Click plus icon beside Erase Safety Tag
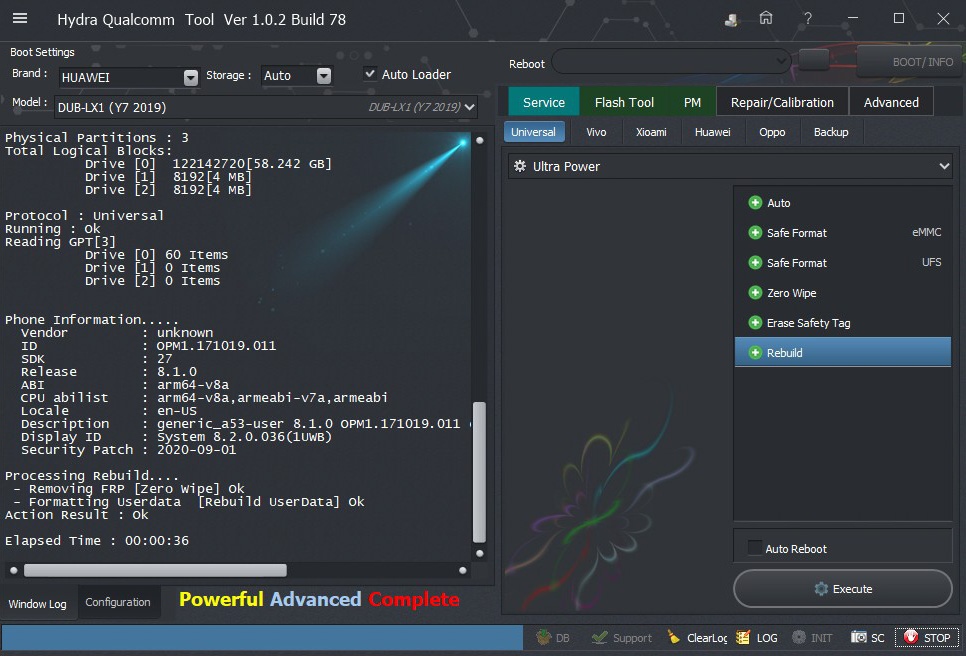The image size is (966, 656). tap(755, 323)
